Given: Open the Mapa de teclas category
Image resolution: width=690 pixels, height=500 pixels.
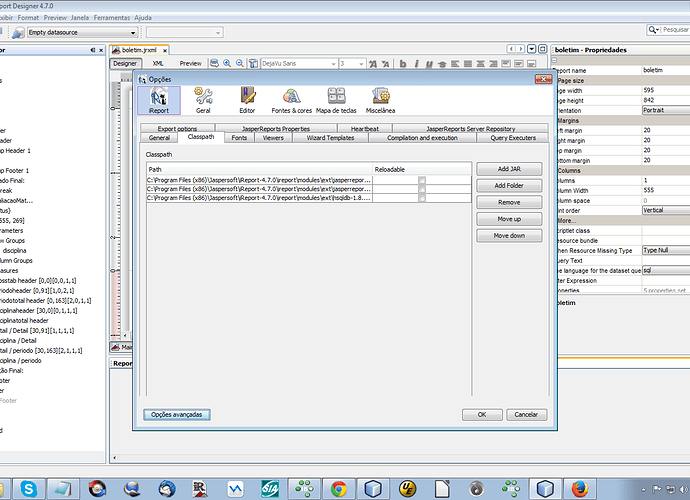Looking at the screenshot, I should [x=336, y=100].
